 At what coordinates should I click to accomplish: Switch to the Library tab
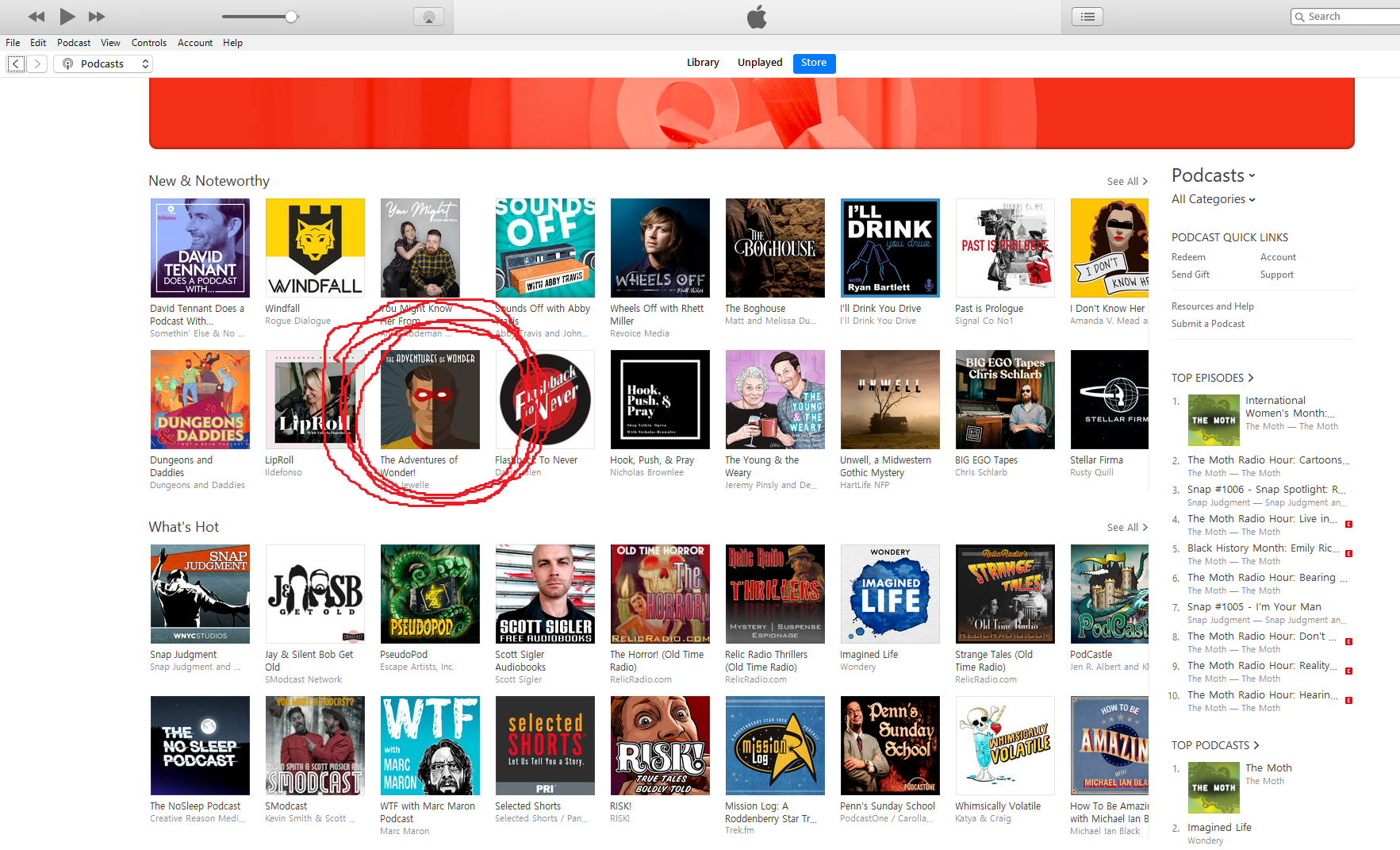point(703,63)
